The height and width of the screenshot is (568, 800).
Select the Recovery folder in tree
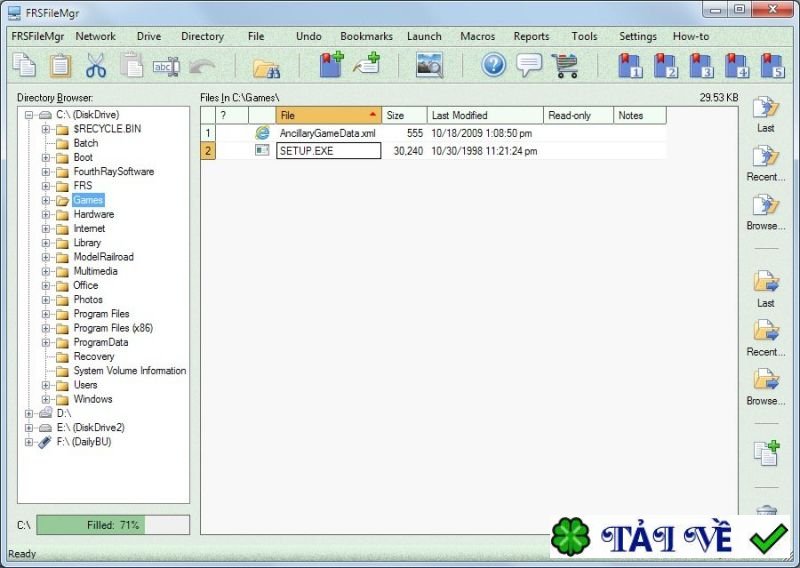(94, 357)
